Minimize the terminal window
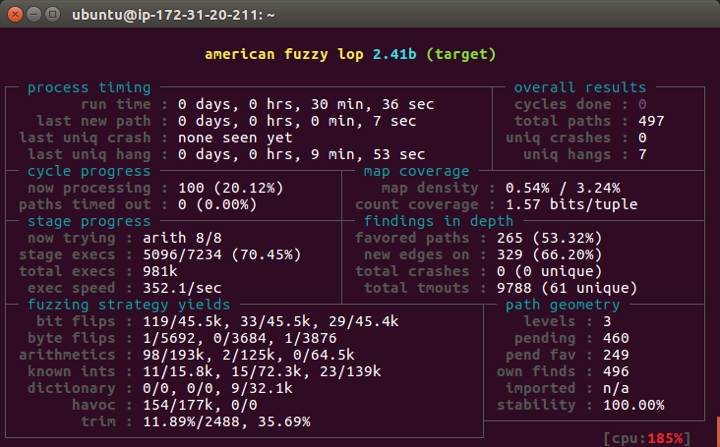 pyautogui.click(x=34, y=14)
